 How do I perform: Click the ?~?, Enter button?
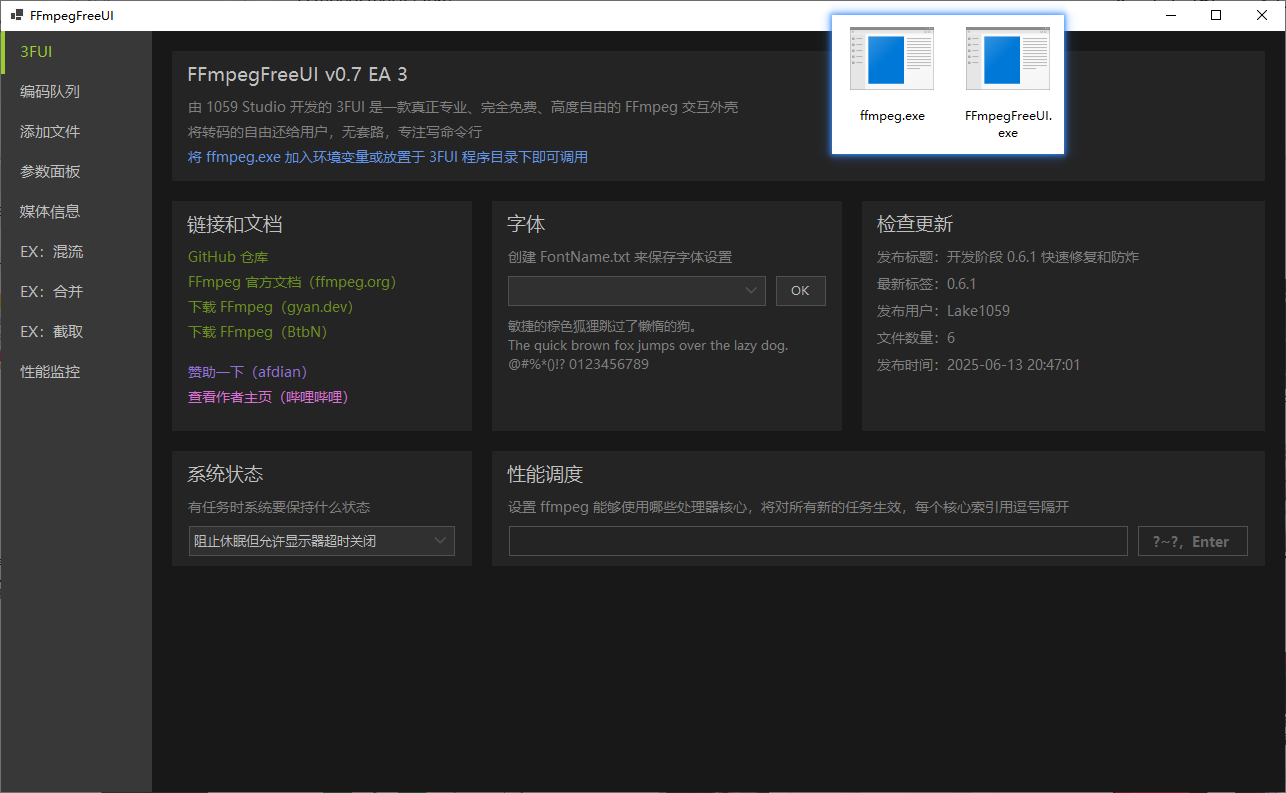[1193, 541]
